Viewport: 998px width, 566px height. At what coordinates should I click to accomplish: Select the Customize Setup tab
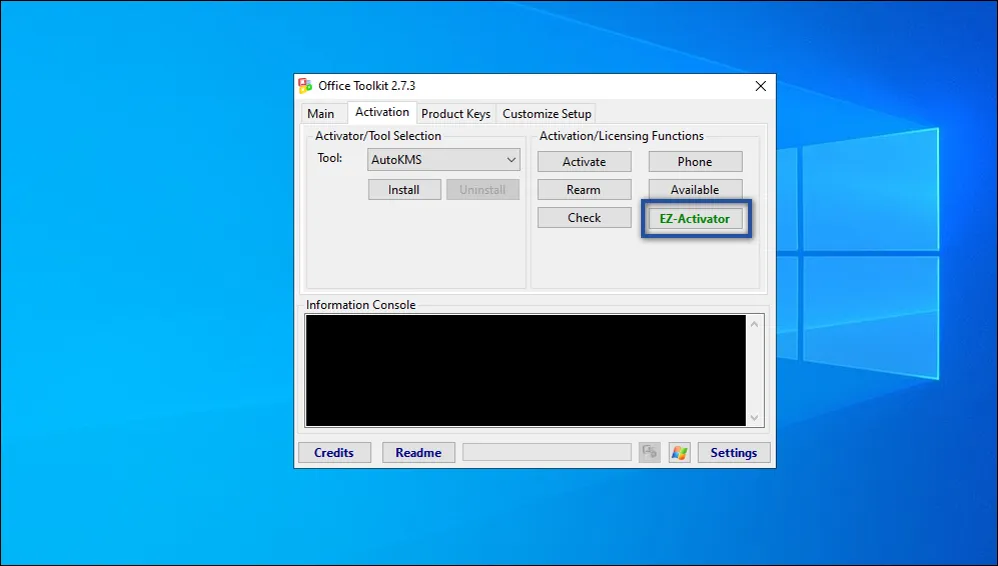pos(547,114)
